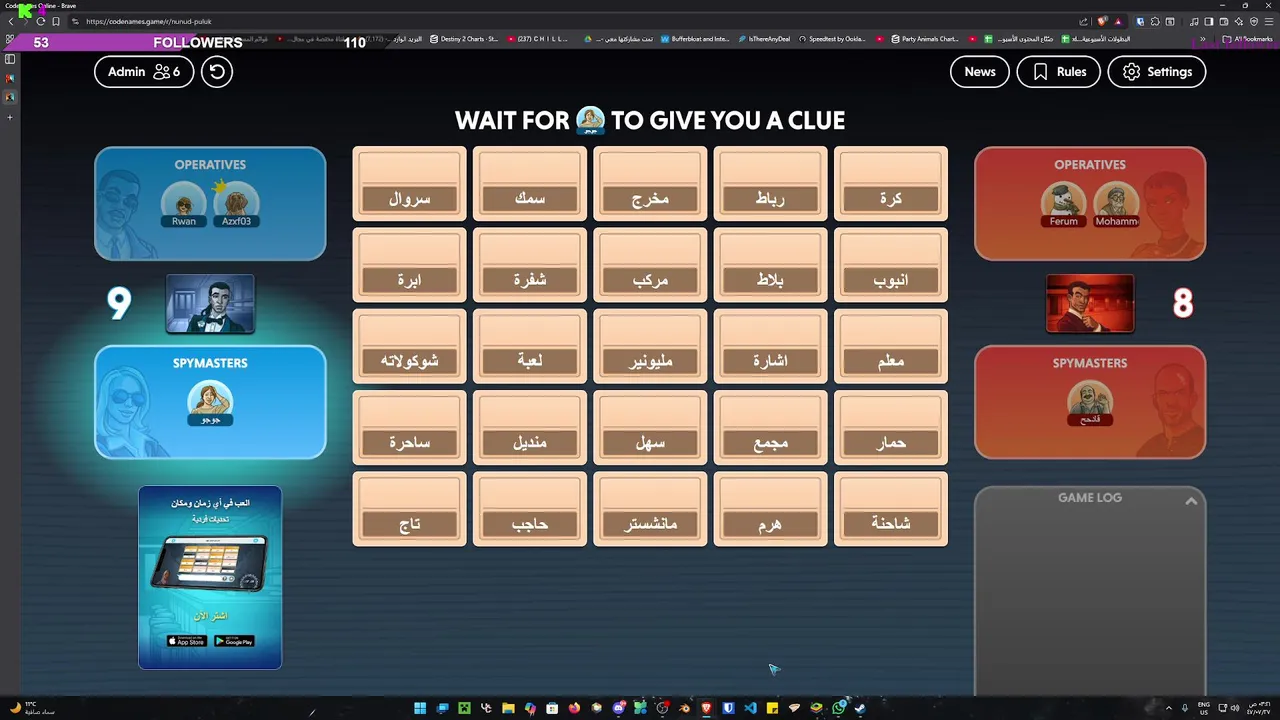Open the News button
Image resolution: width=1280 pixels, height=720 pixels.
[x=980, y=72]
